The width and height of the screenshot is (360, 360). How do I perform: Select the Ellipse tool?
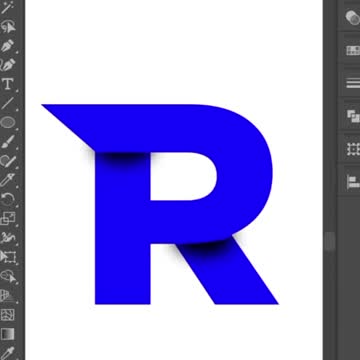click(x=7, y=122)
